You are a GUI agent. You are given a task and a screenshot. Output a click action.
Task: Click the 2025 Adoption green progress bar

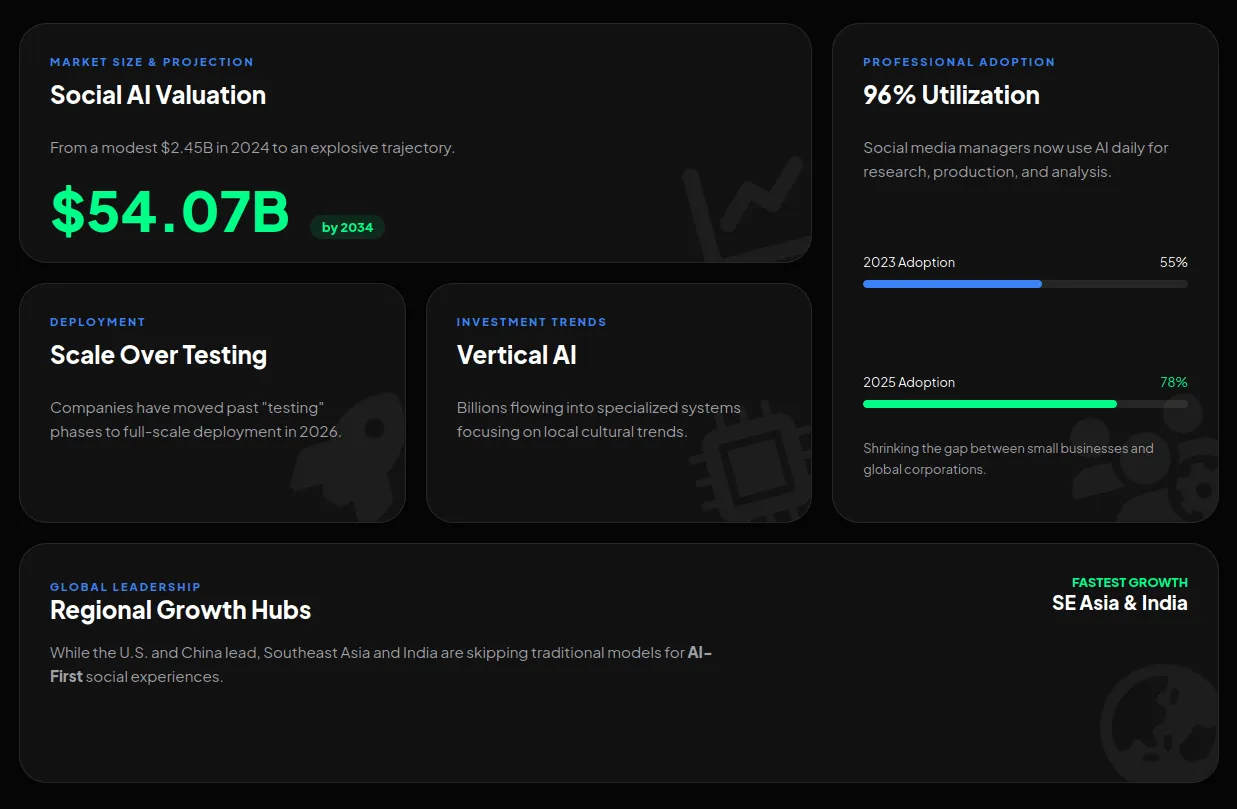989,404
